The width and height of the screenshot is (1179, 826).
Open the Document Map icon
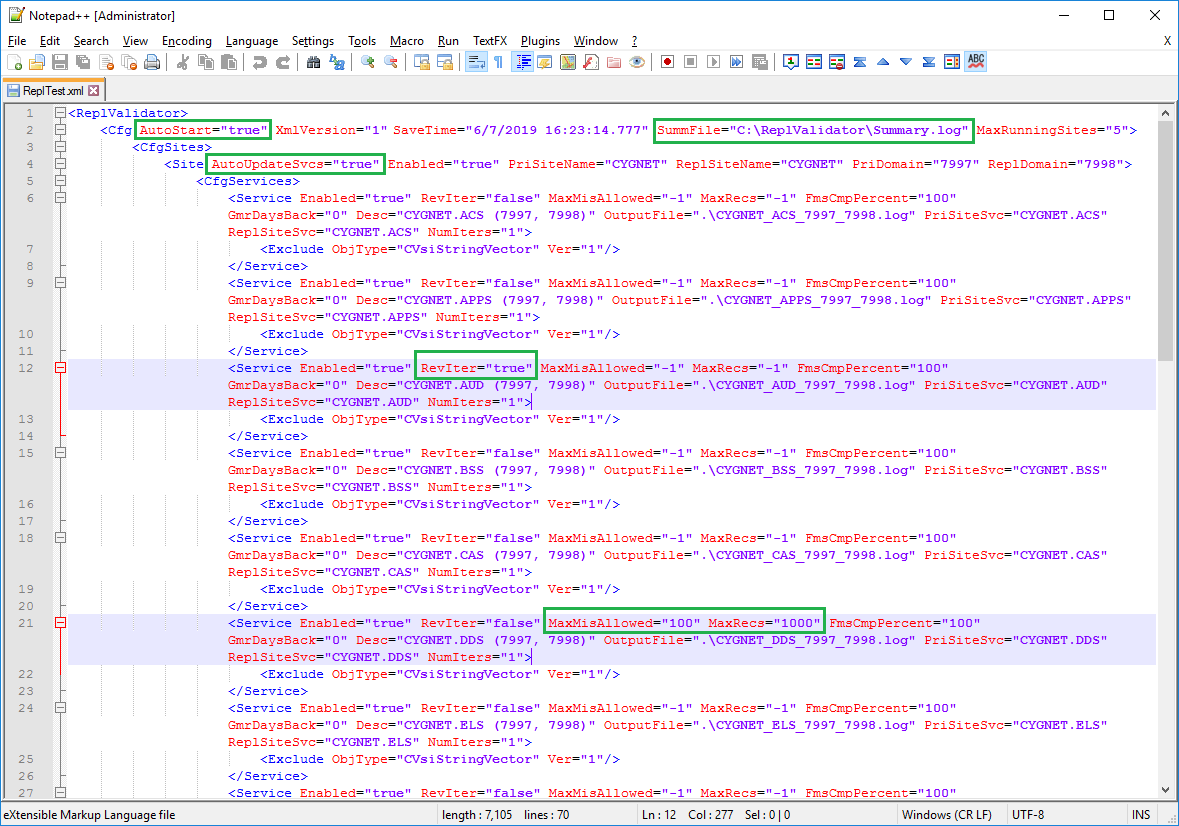point(568,62)
